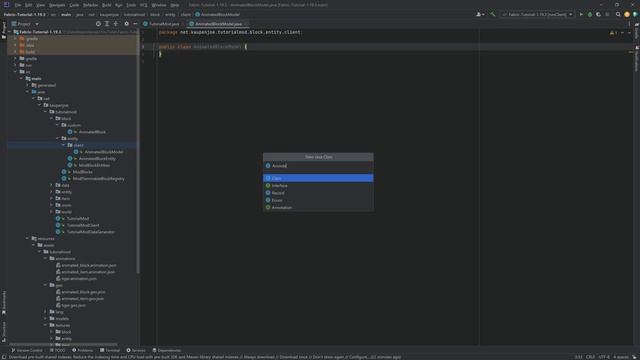
Task: Click Expand All icon in Project panel header
Action: (107, 24)
